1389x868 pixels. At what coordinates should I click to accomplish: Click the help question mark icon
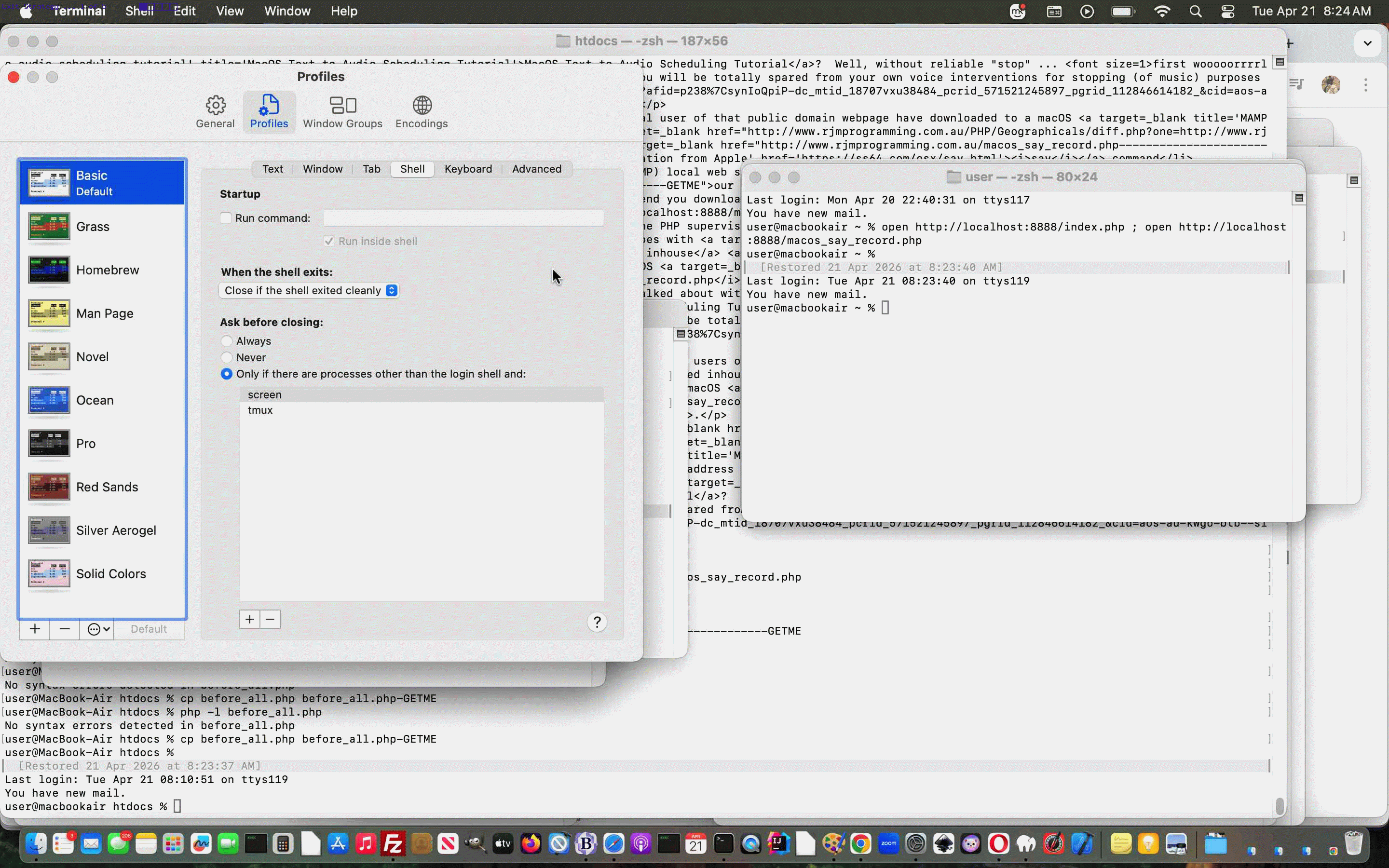pyautogui.click(x=598, y=622)
